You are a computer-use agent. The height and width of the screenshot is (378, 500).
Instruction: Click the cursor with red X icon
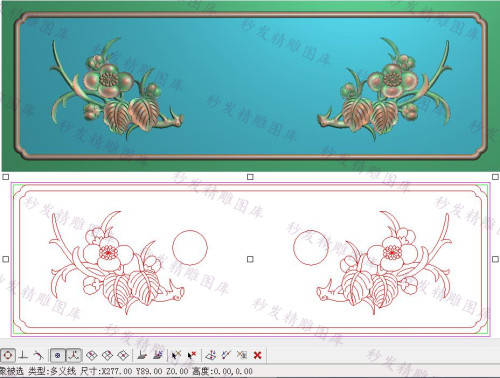(192, 355)
